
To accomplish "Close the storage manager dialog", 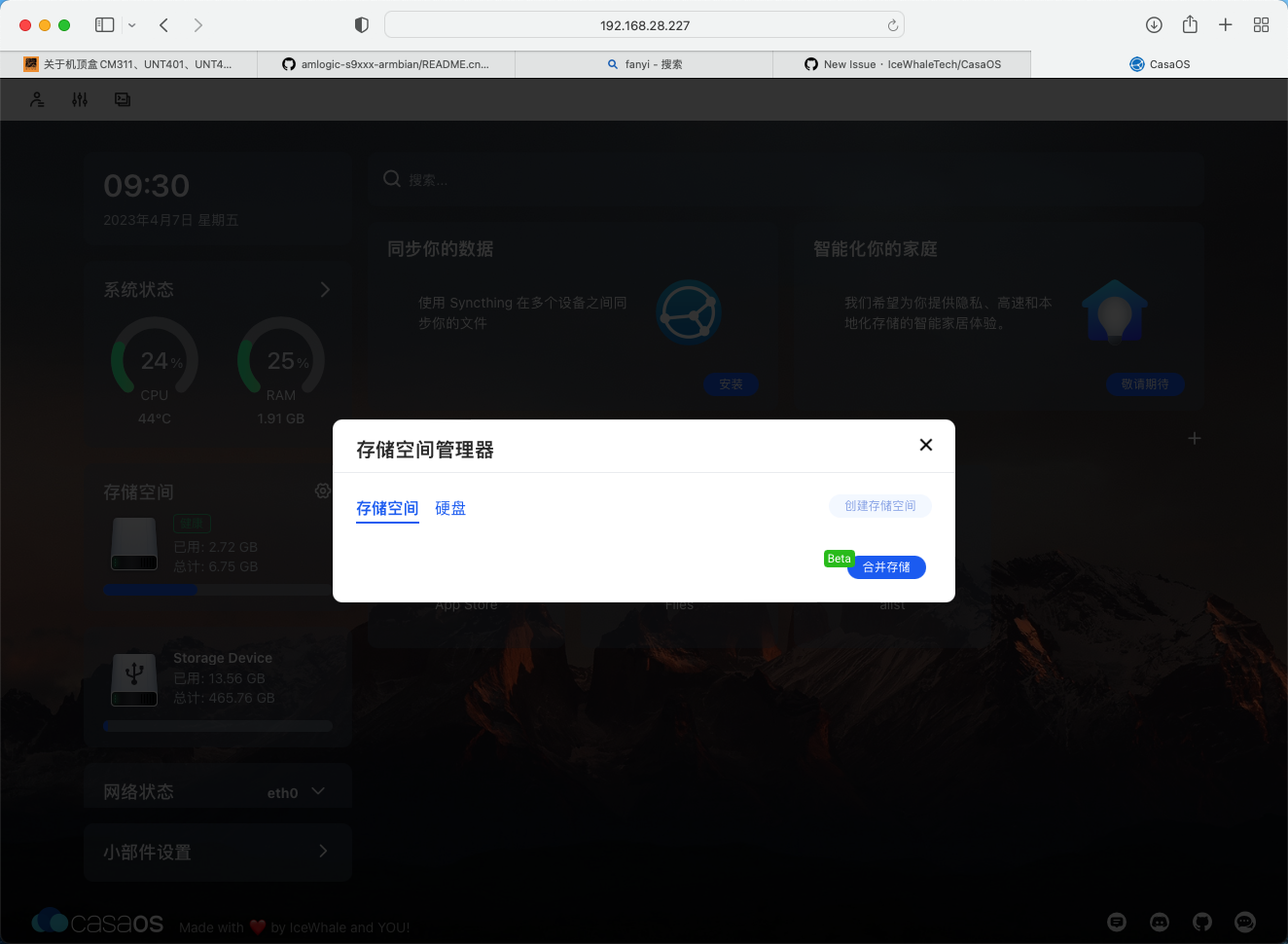I will point(926,445).
